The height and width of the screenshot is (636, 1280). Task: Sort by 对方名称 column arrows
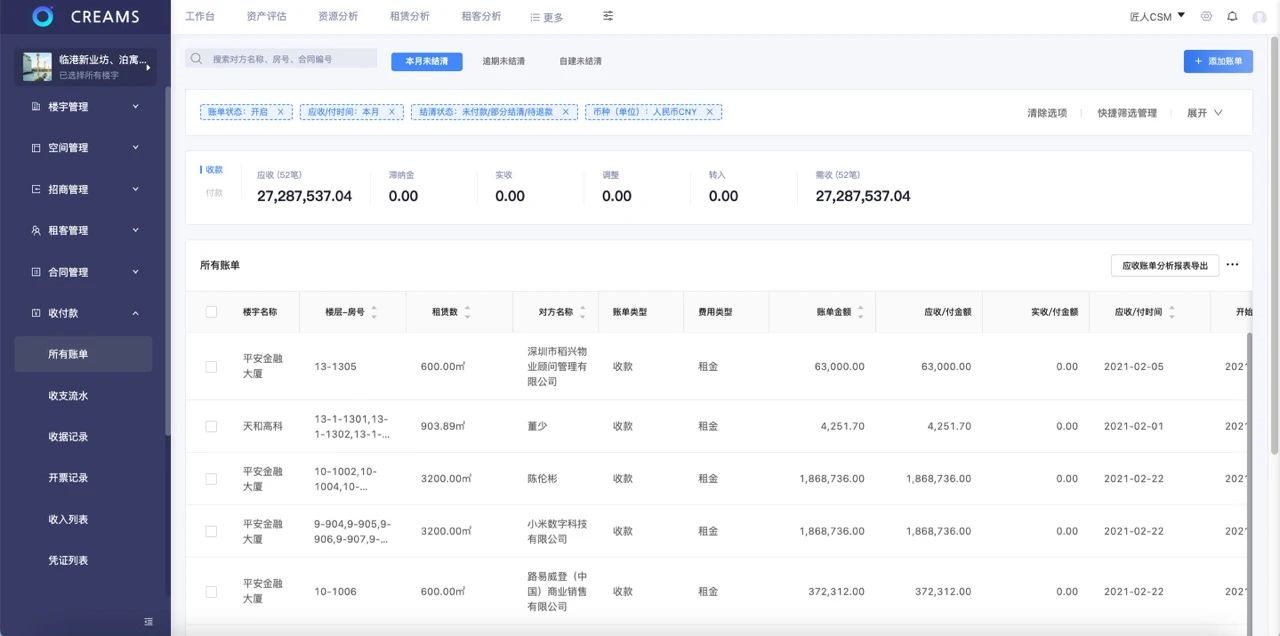coord(582,312)
